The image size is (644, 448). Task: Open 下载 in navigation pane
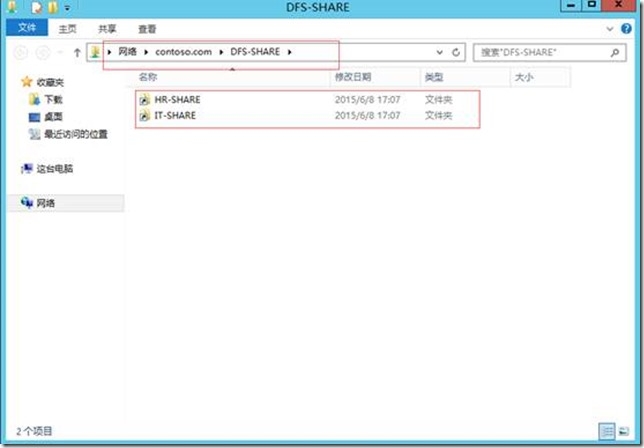[x=53, y=99]
